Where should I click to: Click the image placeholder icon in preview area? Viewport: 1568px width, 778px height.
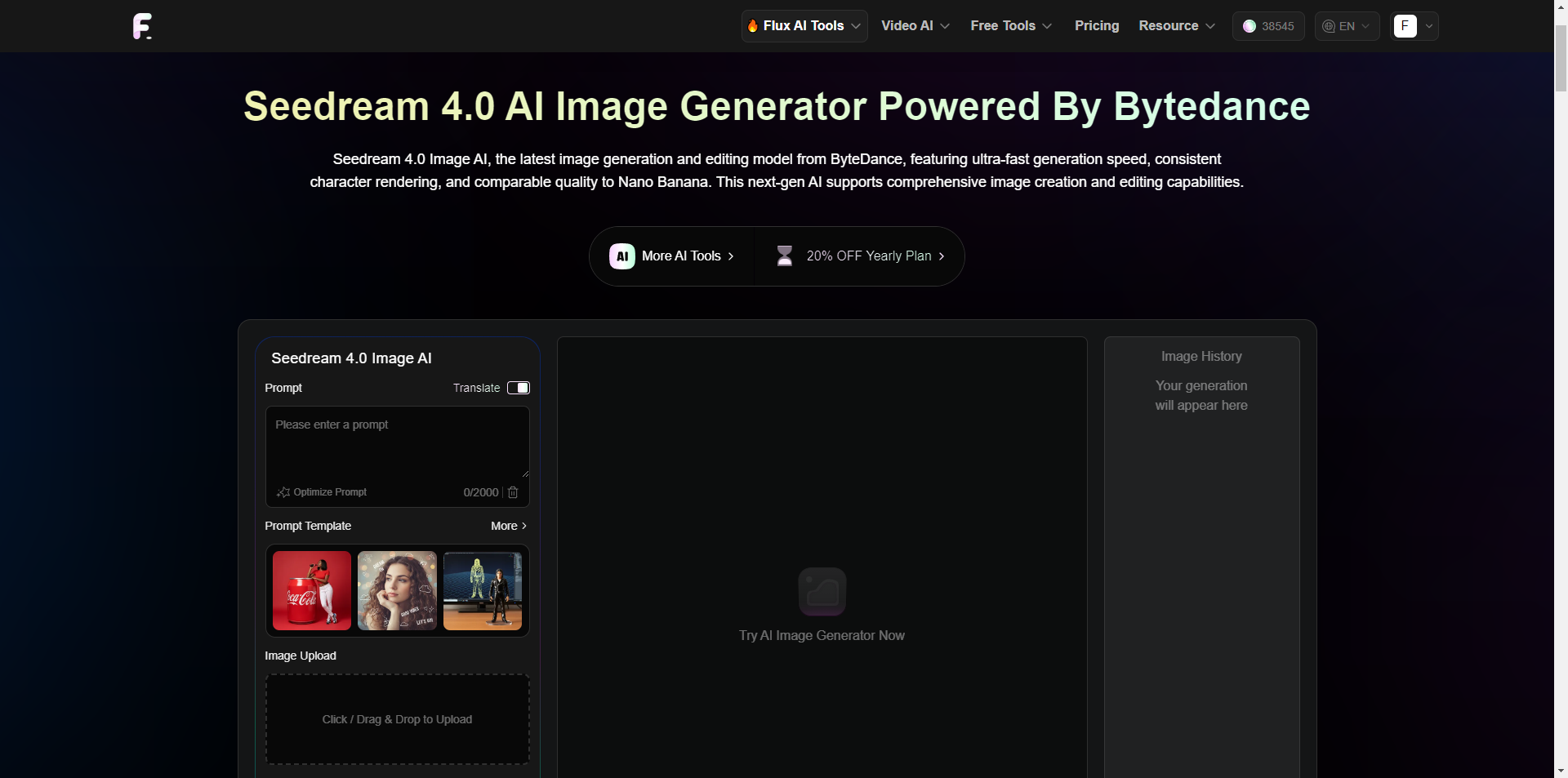point(822,591)
